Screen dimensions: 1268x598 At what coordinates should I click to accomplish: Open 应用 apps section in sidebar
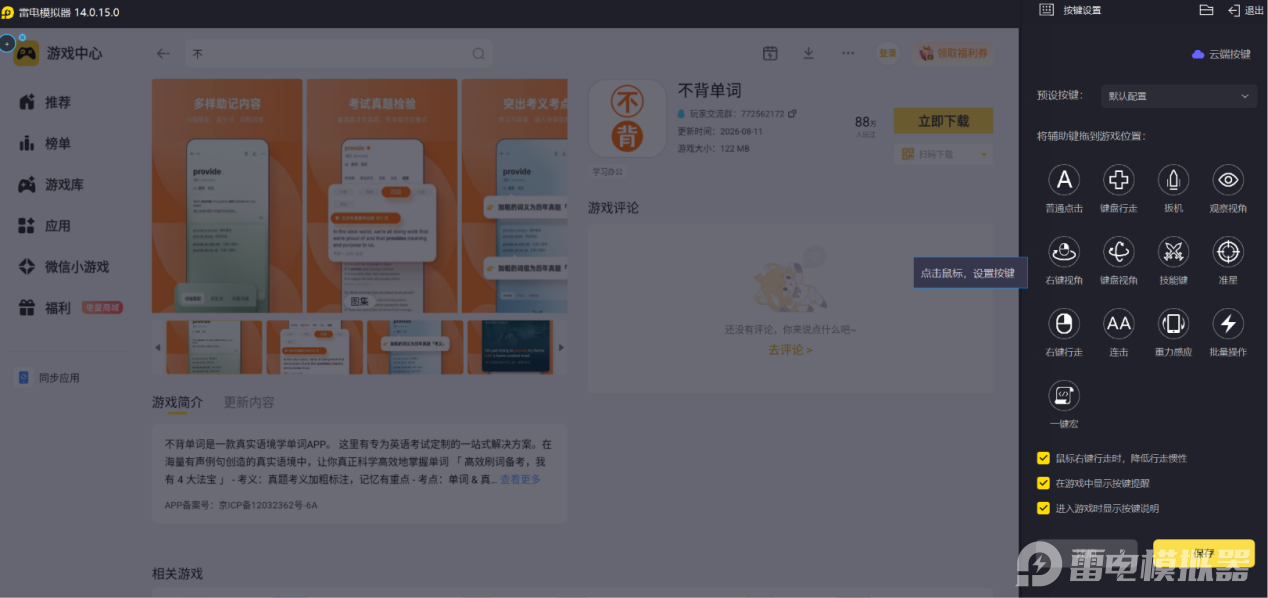[45, 226]
